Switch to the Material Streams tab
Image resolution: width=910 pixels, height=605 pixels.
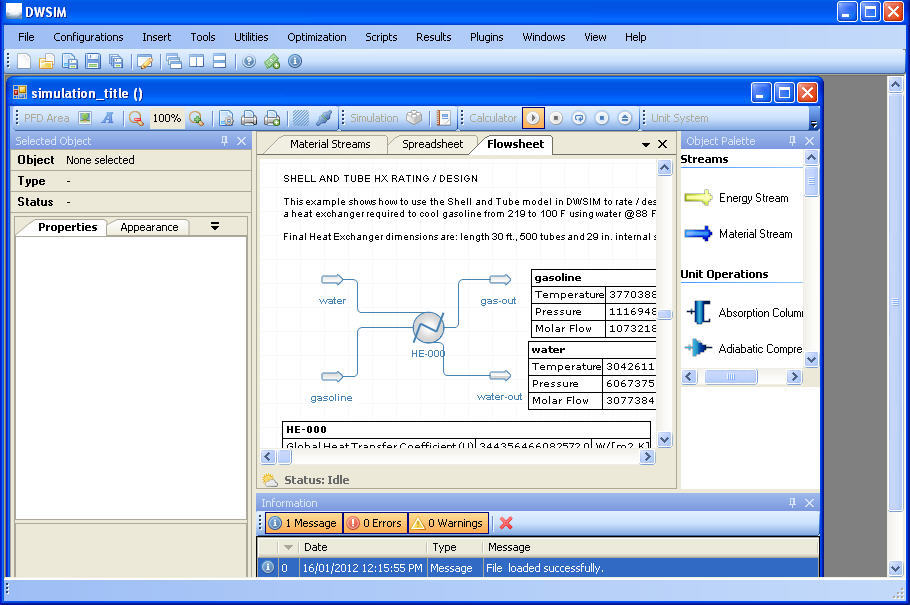click(x=330, y=144)
